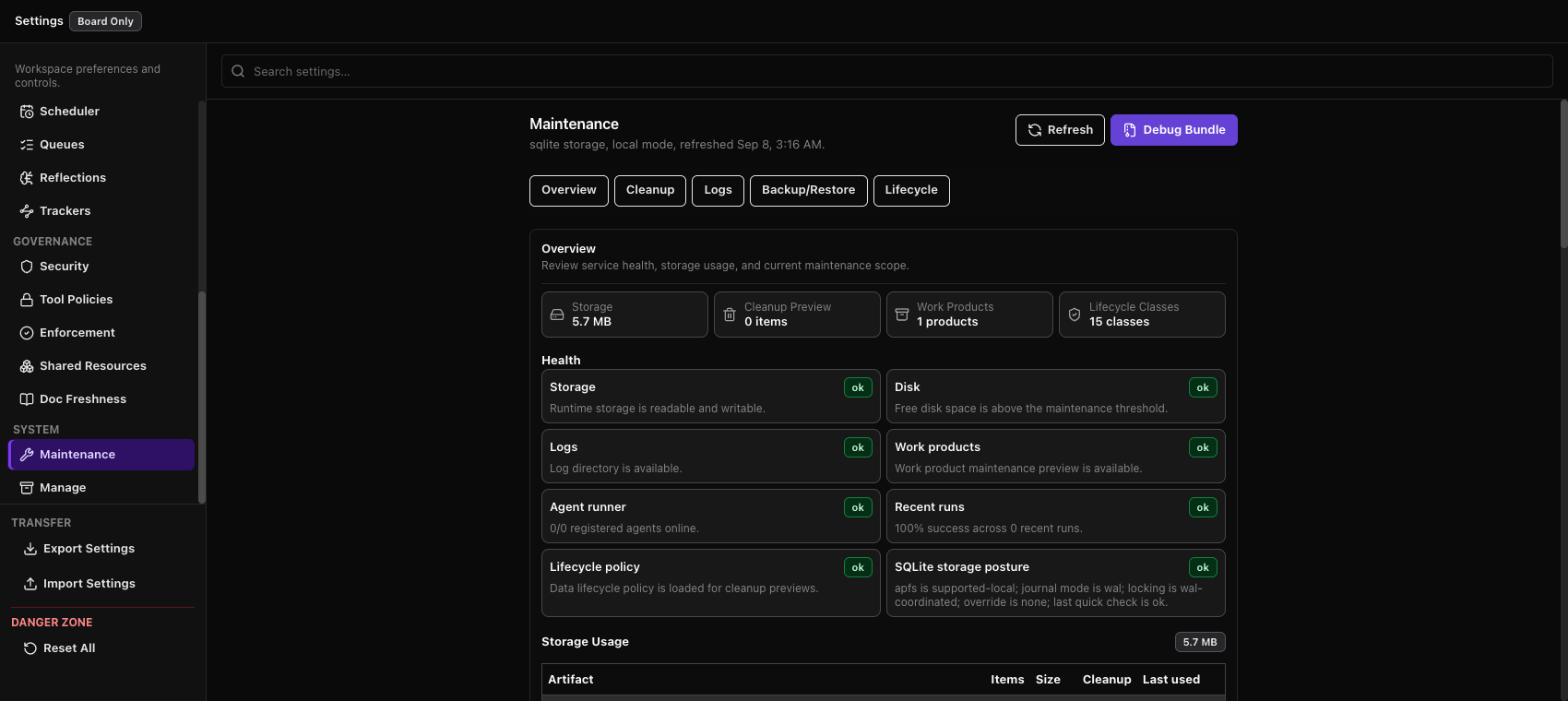The image size is (1568, 701).
Task: Click the Last used column header
Action: pyautogui.click(x=1171, y=680)
